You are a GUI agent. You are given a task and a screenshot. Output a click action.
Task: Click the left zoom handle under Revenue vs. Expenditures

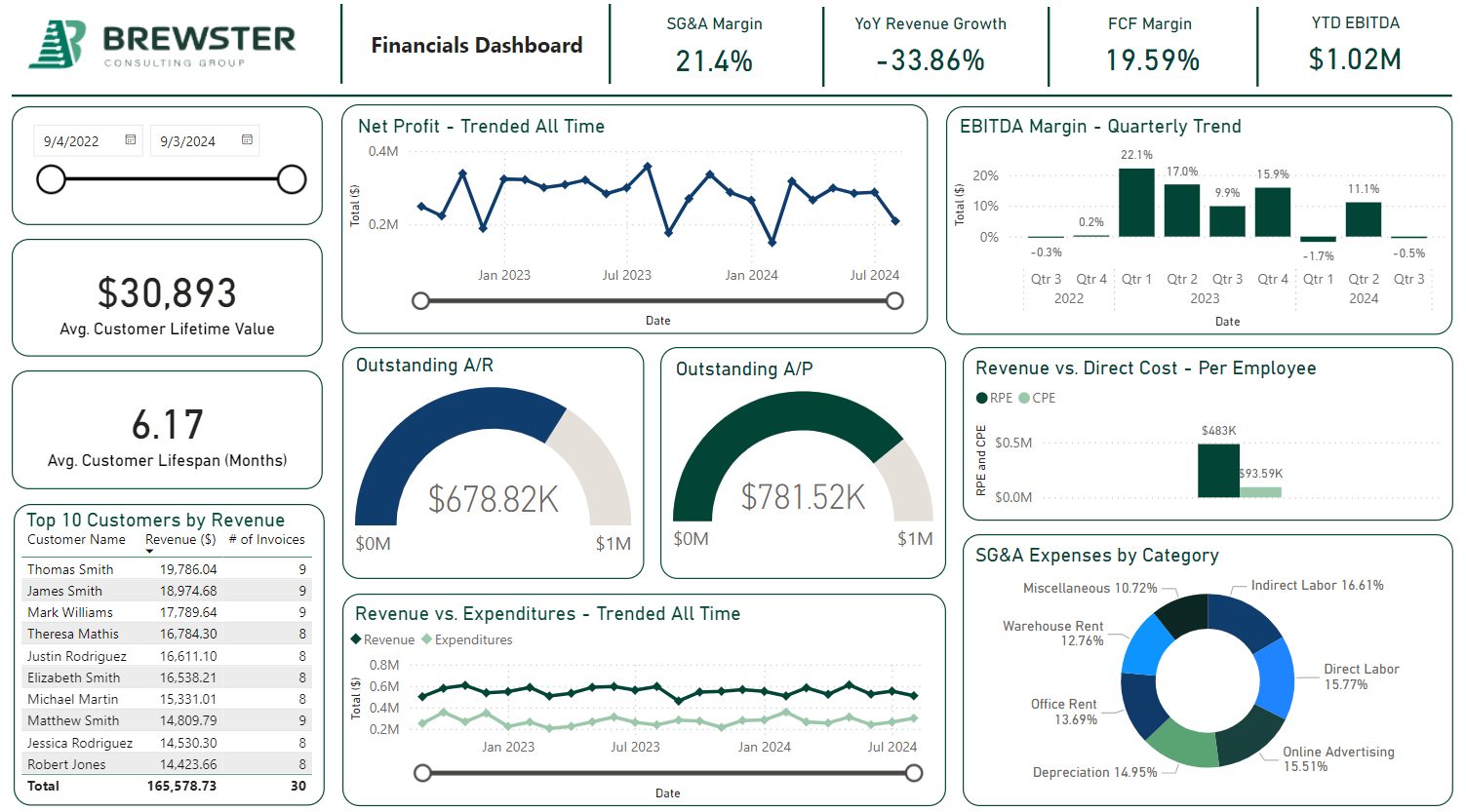coord(422,773)
